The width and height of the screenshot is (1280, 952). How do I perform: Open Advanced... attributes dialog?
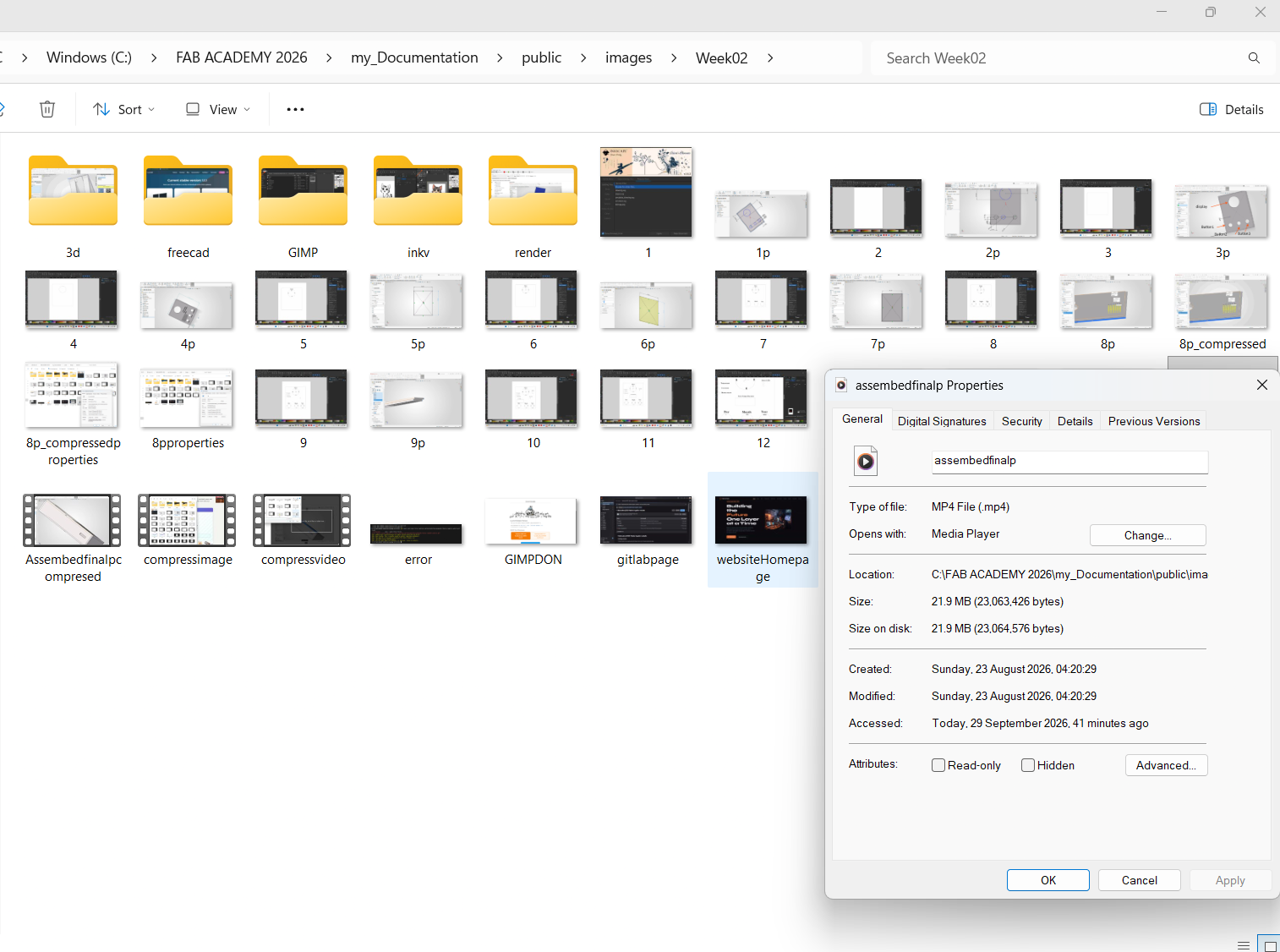[x=1166, y=765]
